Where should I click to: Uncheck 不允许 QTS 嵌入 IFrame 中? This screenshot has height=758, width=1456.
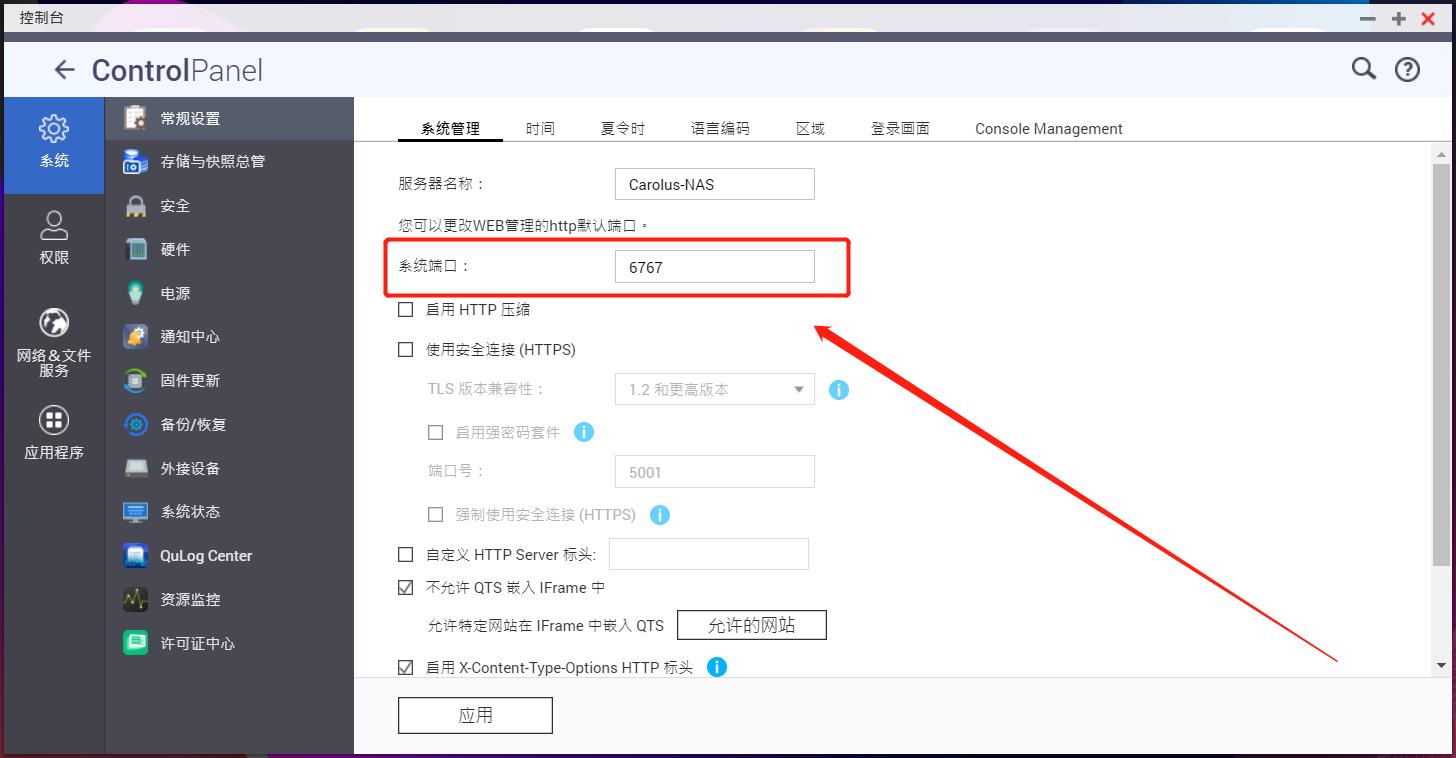click(406, 588)
